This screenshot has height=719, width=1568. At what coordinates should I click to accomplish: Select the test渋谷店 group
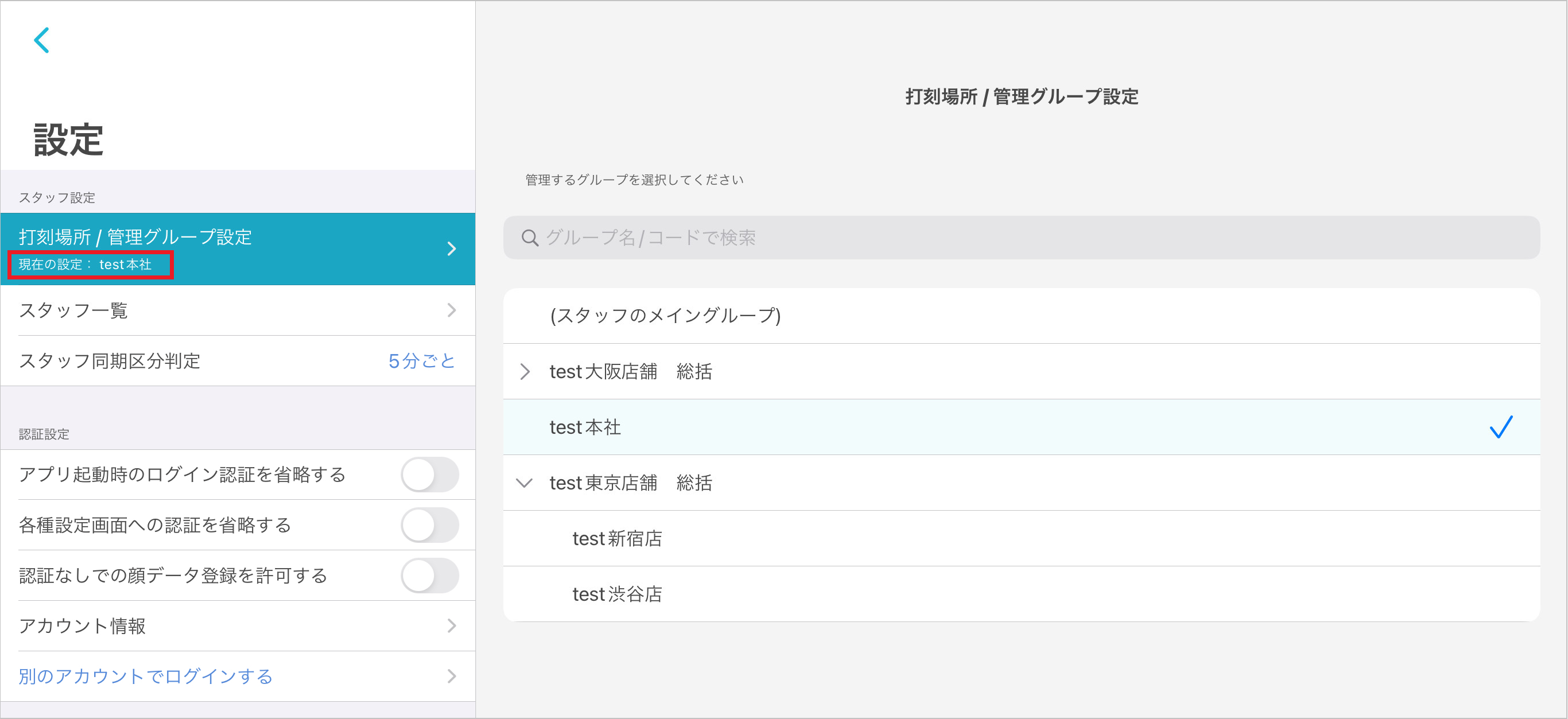616,594
